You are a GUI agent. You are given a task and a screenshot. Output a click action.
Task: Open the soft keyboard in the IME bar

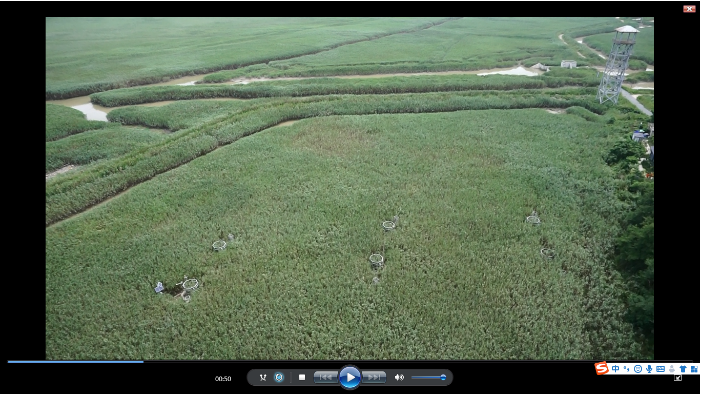pos(660,369)
